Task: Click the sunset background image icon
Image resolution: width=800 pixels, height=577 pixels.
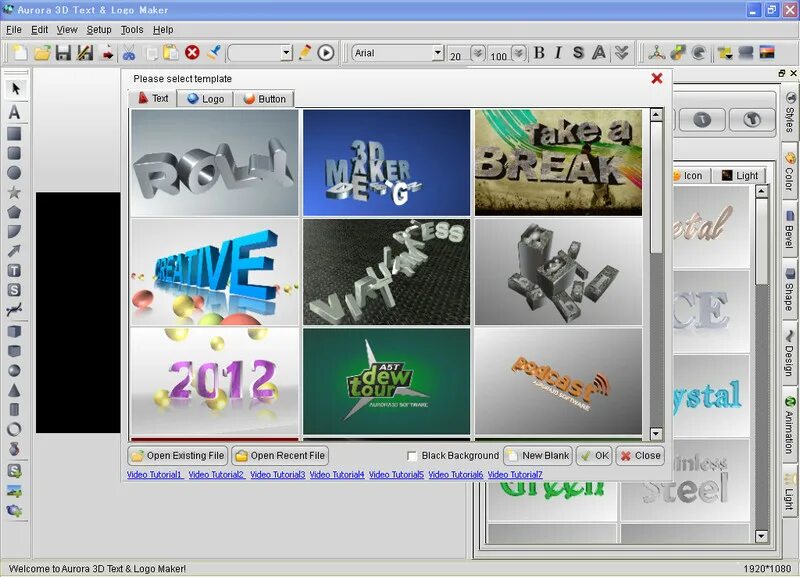Action: (x=767, y=52)
